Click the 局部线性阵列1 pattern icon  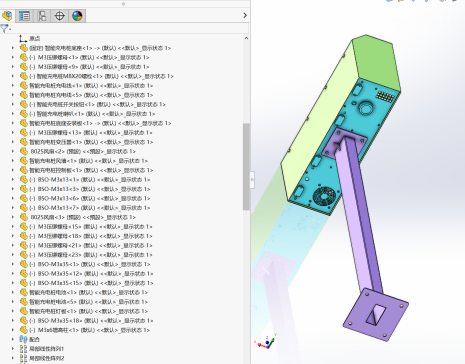(x=23, y=349)
